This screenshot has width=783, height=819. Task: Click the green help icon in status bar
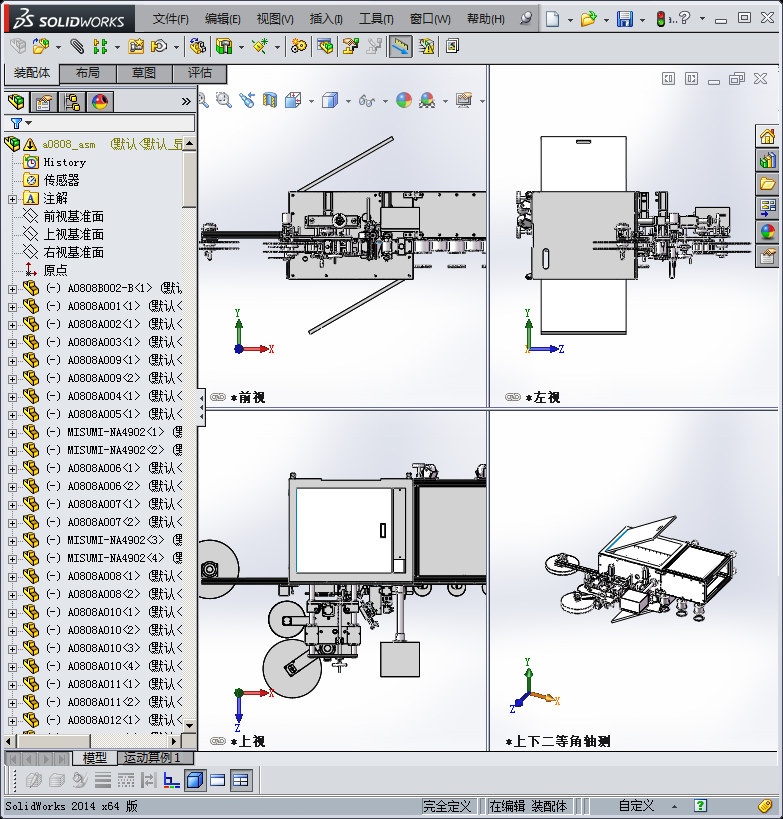(x=700, y=806)
